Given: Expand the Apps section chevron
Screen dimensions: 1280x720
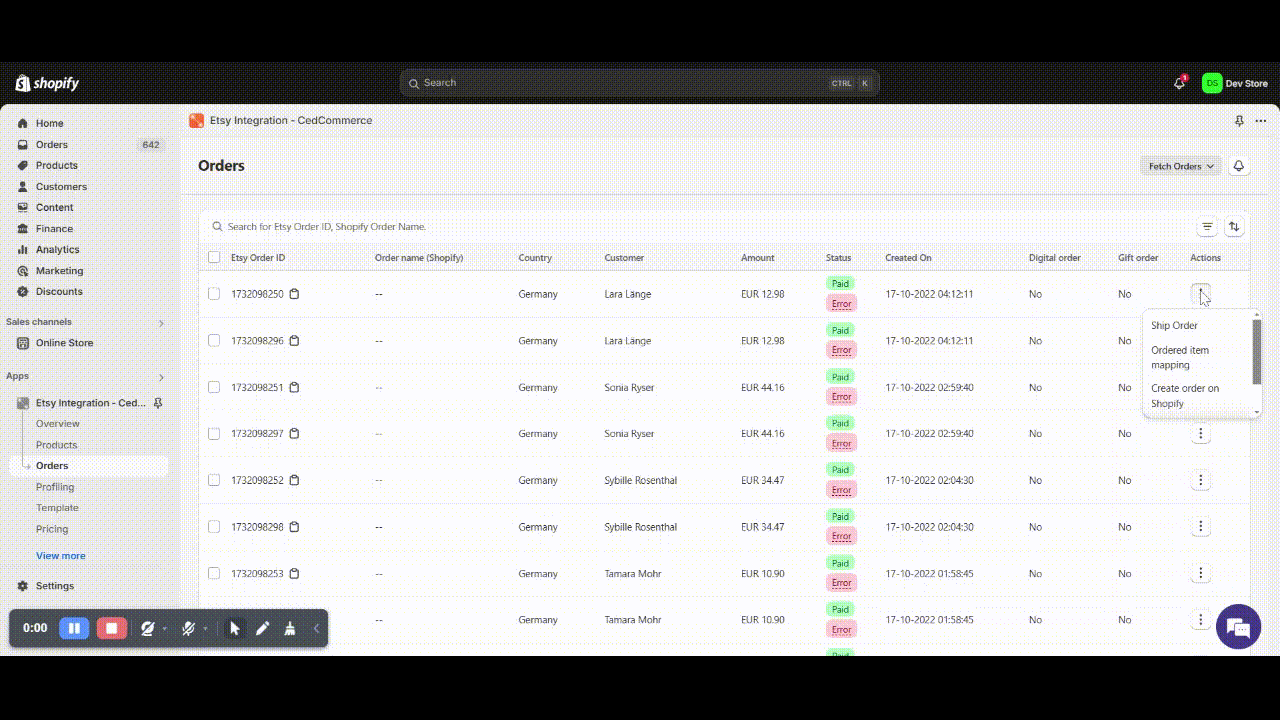Looking at the screenshot, I should [x=161, y=377].
